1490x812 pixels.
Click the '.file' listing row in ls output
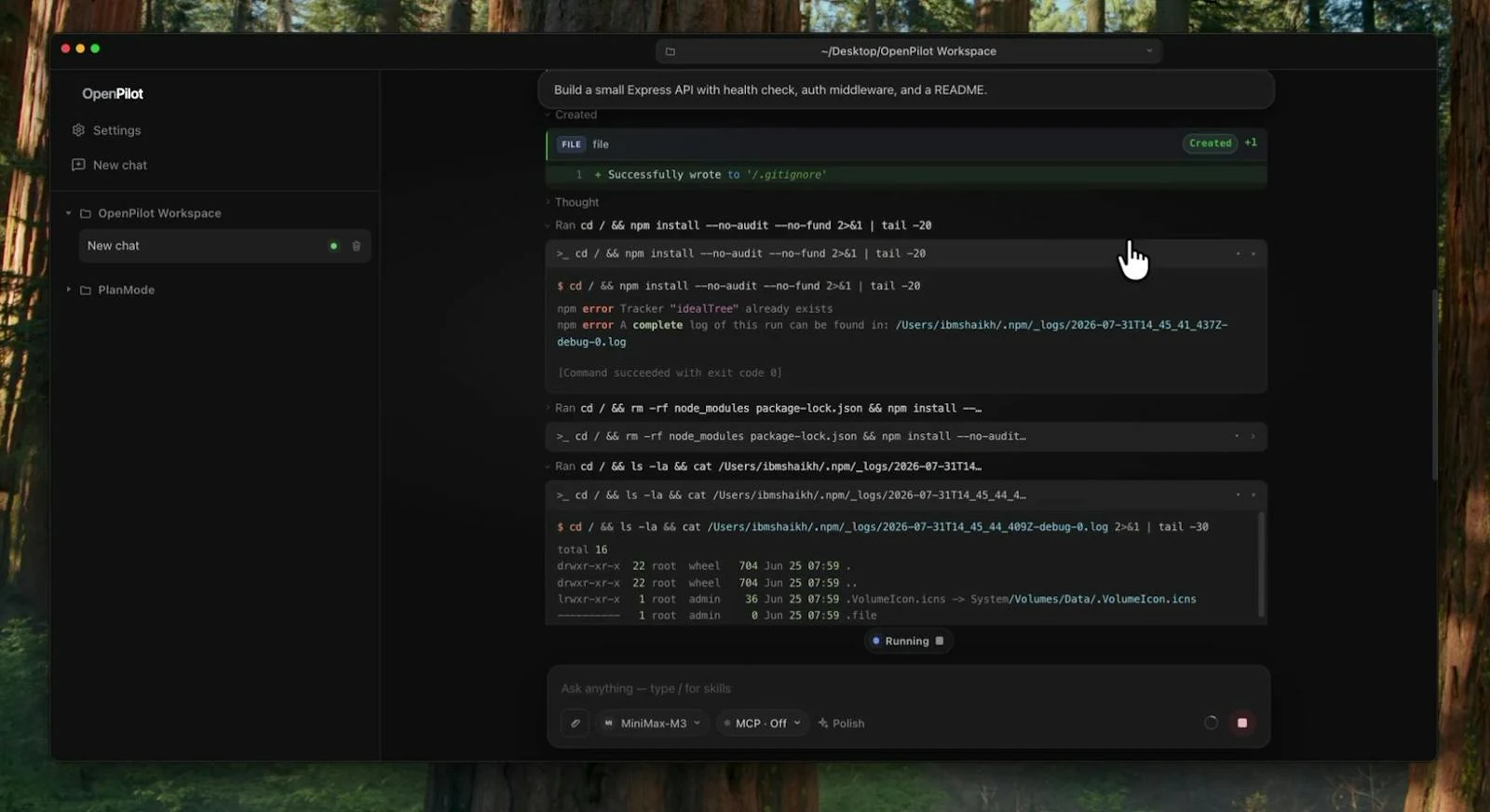click(x=717, y=616)
